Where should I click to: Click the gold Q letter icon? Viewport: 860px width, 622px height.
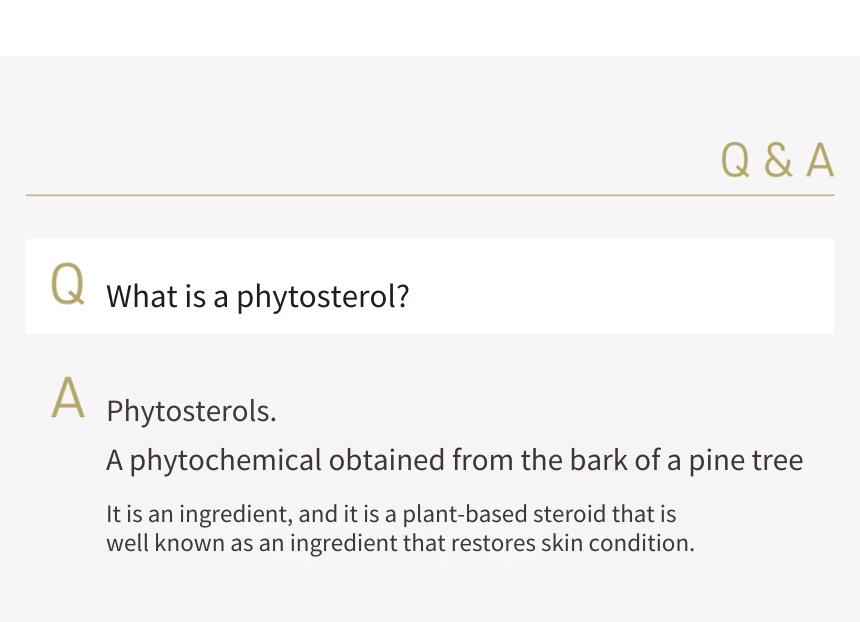(x=67, y=284)
